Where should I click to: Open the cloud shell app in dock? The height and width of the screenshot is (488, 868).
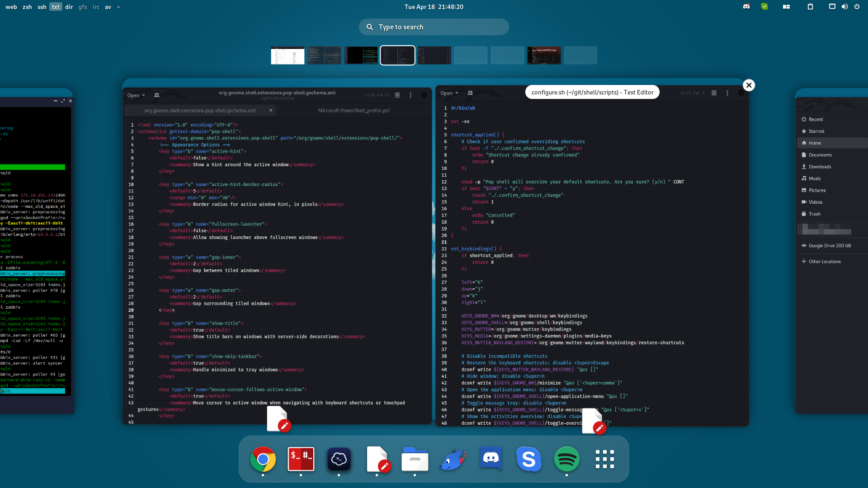tap(339, 459)
